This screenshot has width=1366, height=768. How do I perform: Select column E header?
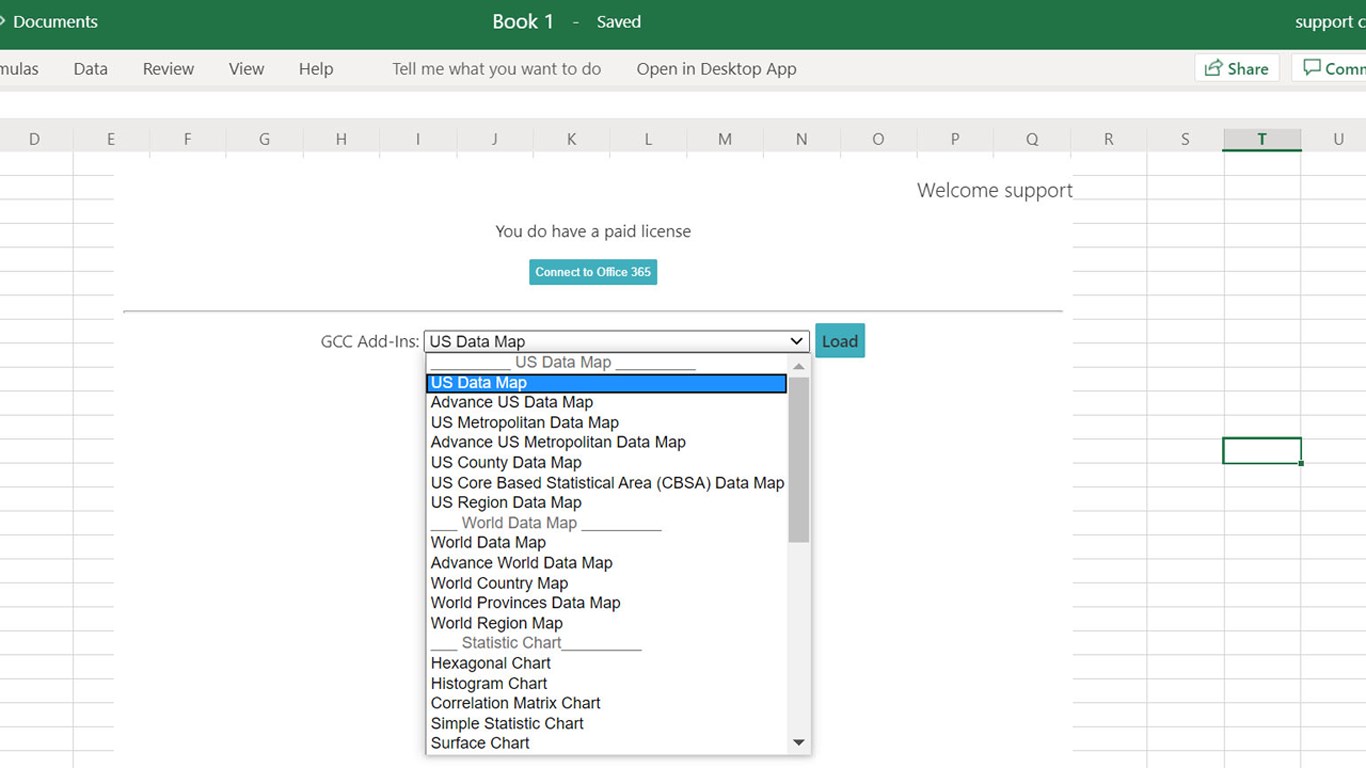pos(111,139)
